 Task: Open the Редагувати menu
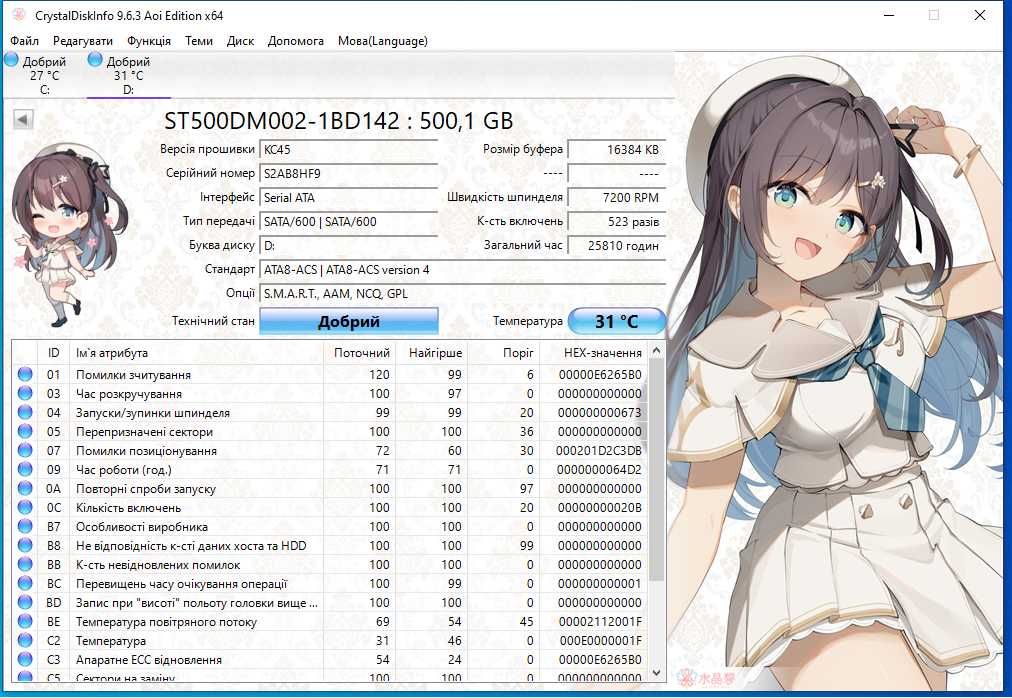83,41
